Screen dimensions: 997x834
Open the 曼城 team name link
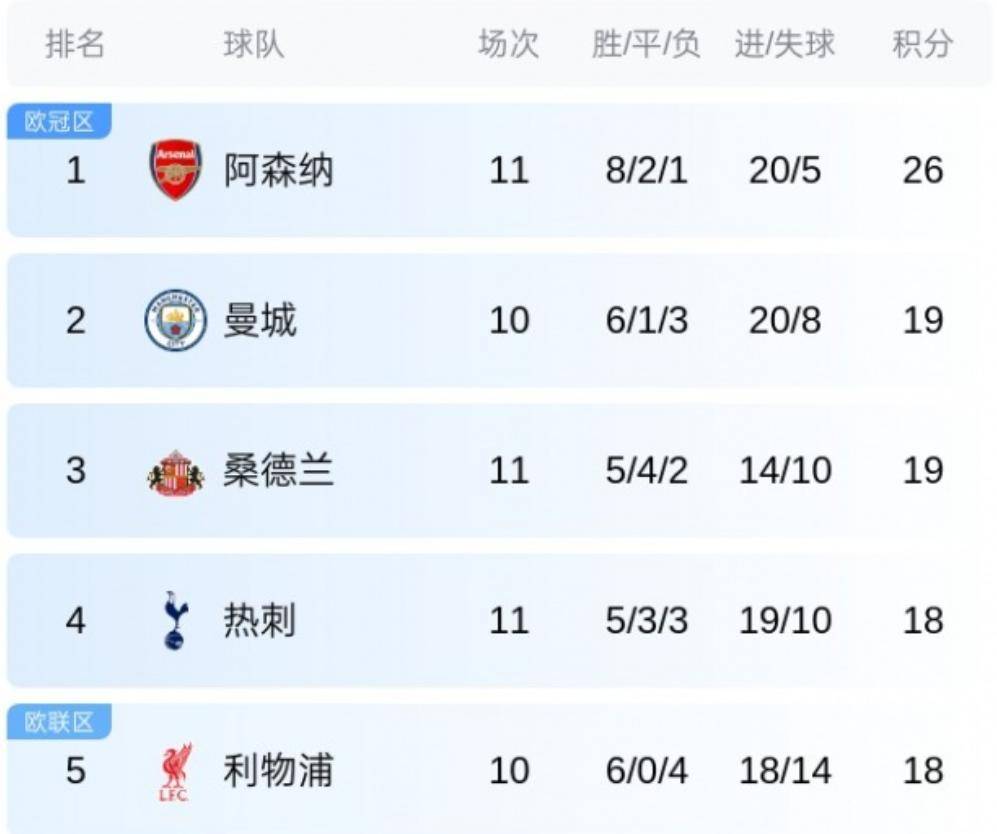(260, 321)
